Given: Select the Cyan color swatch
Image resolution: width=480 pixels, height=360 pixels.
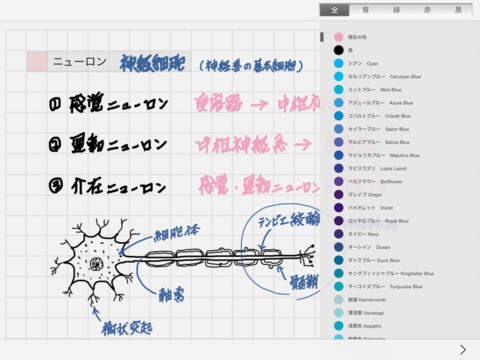Looking at the screenshot, I should pos(339,63).
